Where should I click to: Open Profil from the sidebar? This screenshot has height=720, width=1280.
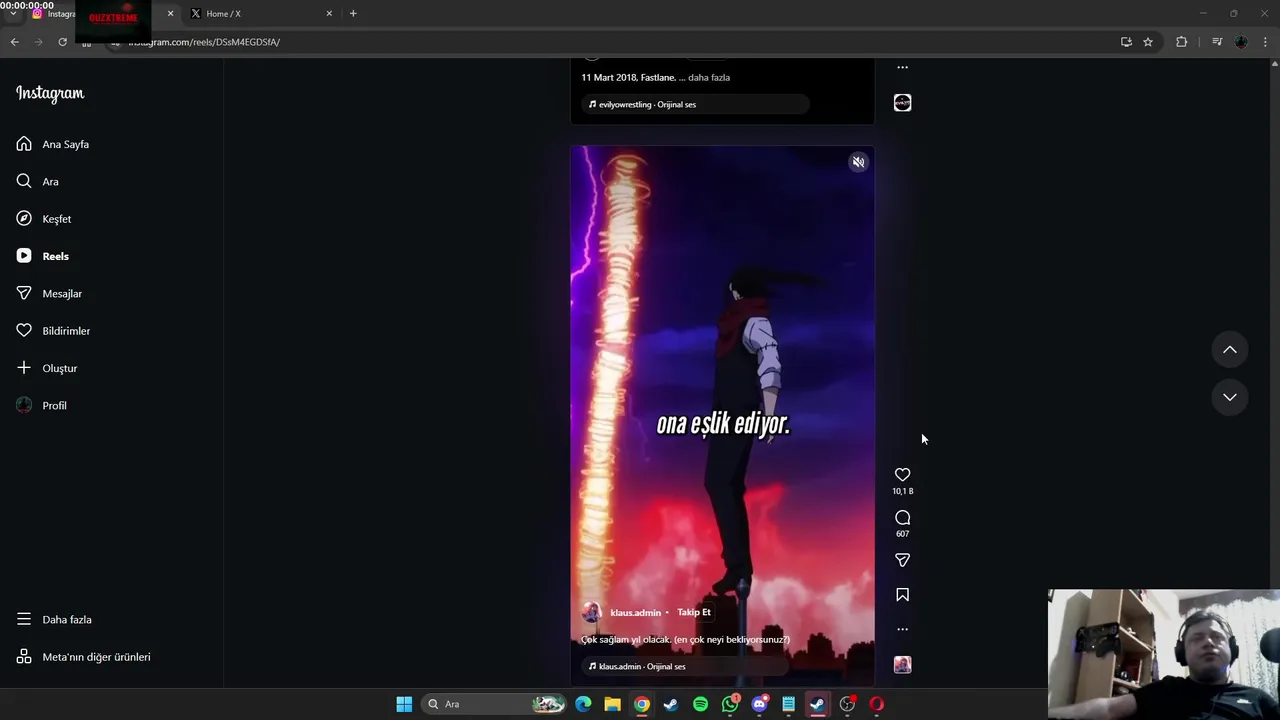tap(42, 405)
